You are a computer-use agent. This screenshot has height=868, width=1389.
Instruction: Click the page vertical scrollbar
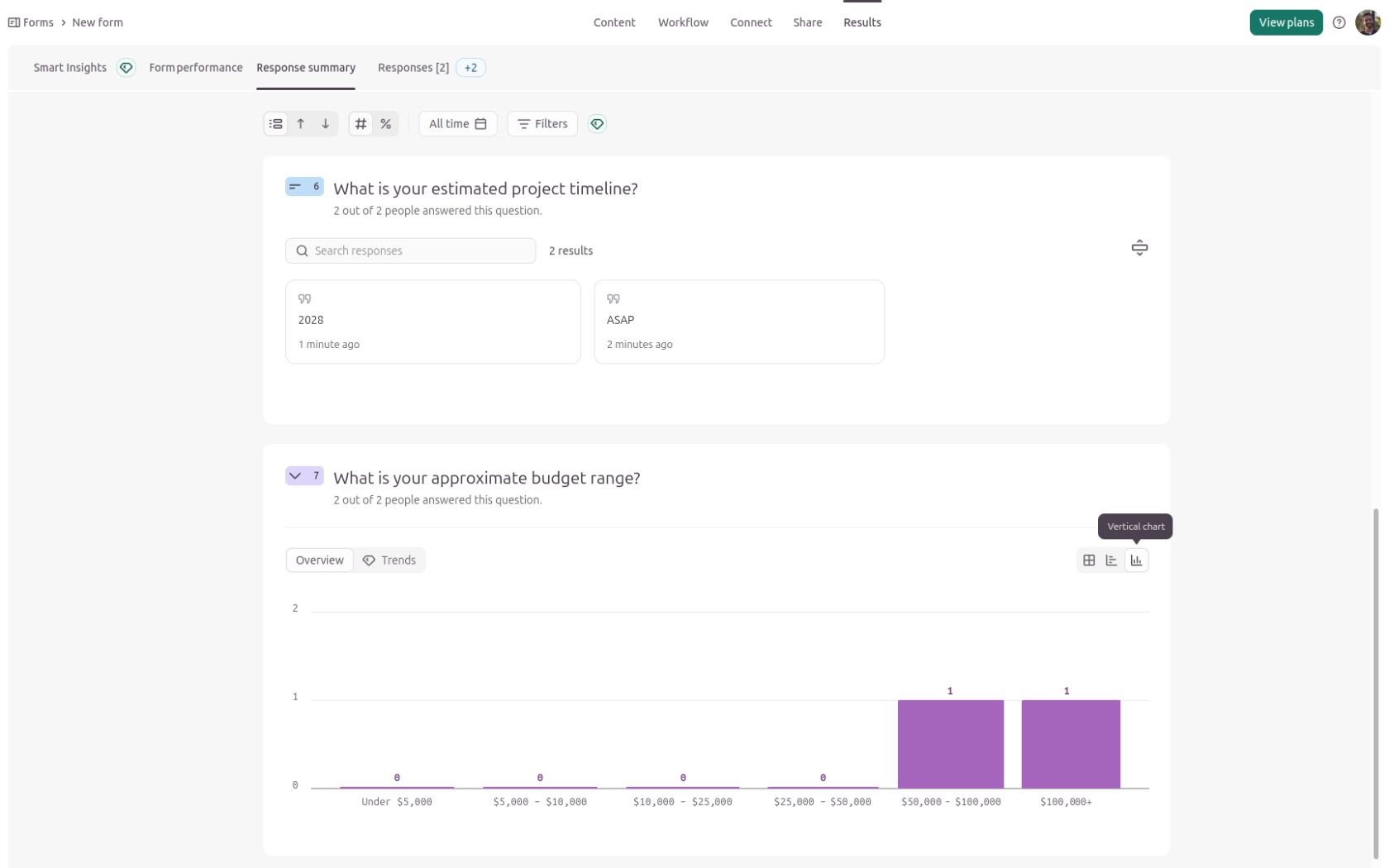click(x=1376, y=684)
